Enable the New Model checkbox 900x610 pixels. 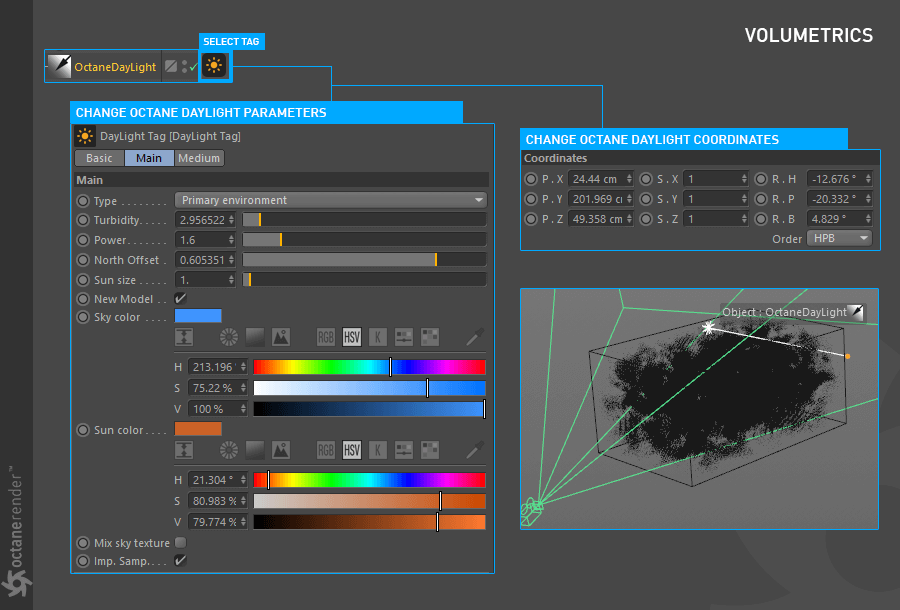[180, 298]
